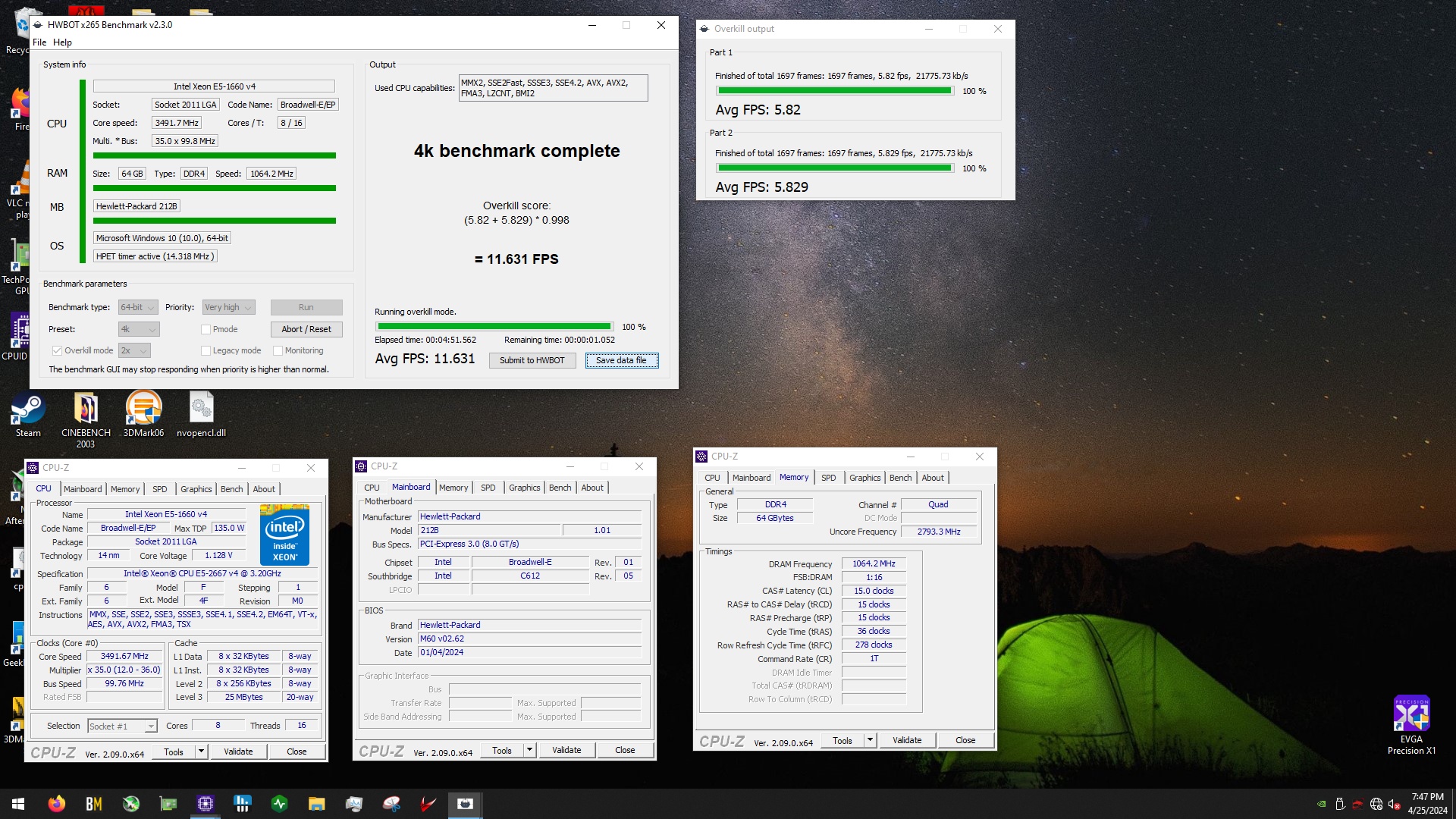This screenshot has width=1456, height=819.
Task: Expand Tools arrow in CPU-Z CPU window
Action: [x=201, y=752]
